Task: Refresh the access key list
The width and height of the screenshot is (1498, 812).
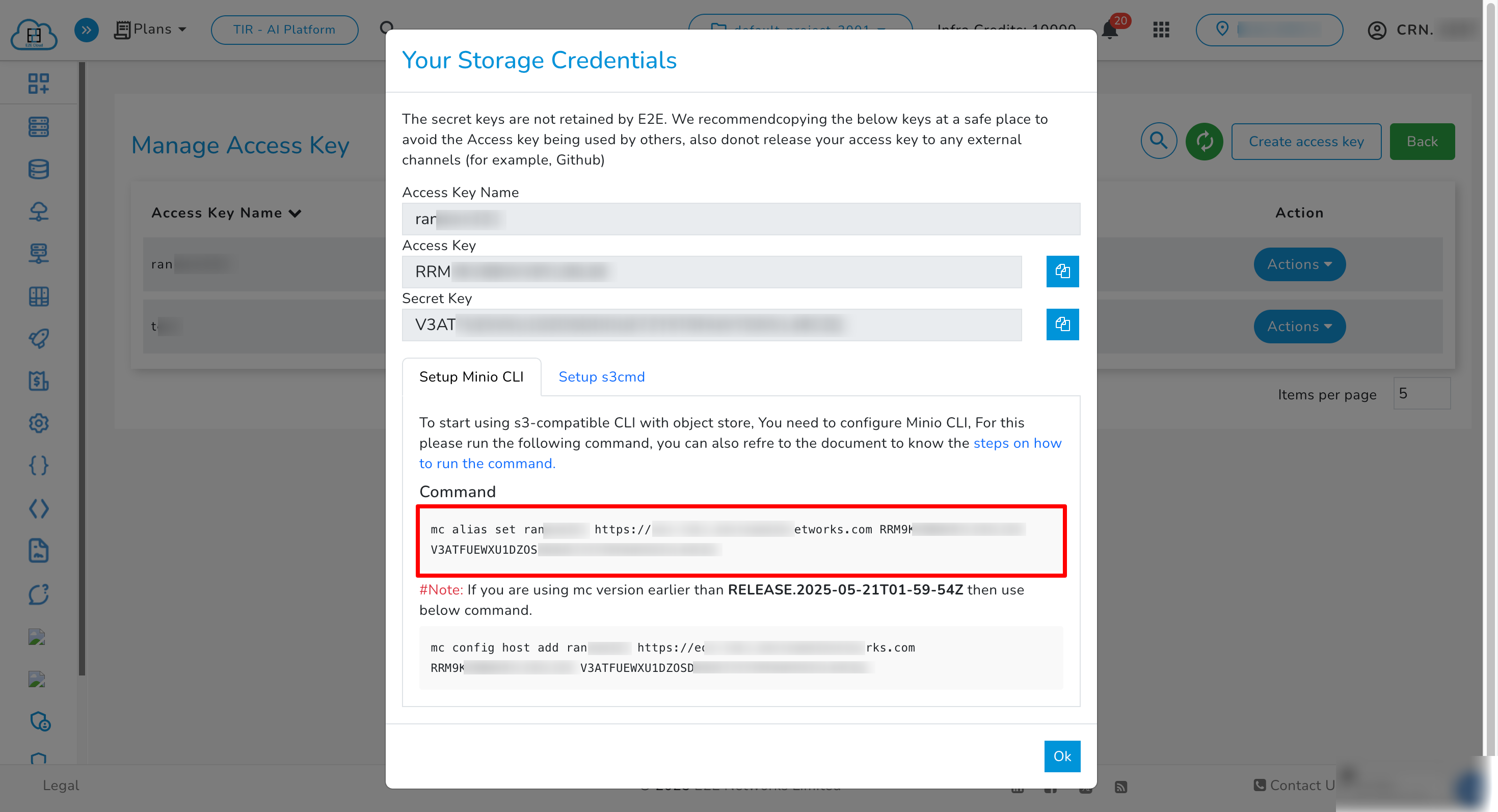Action: (x=1205, y=141)
